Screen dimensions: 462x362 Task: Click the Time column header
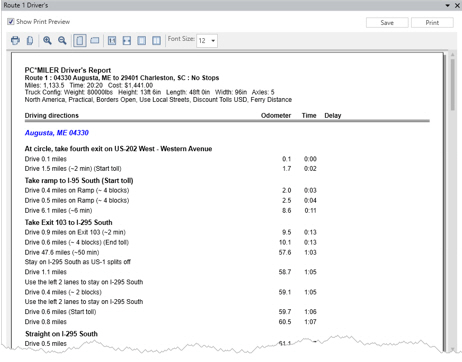309,115
